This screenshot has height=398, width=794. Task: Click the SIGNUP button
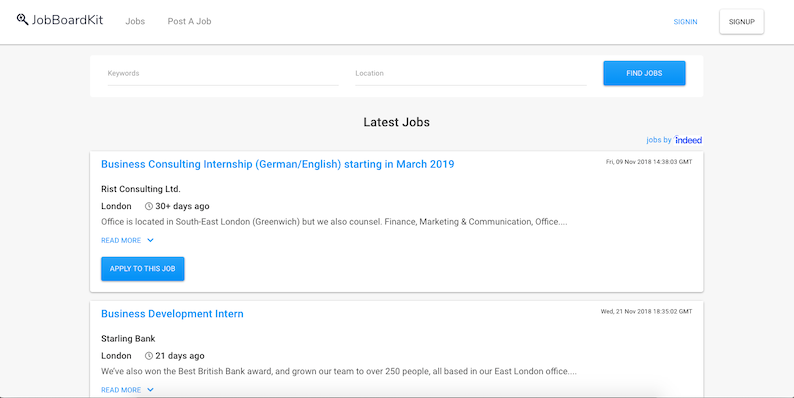pos(742,22)
